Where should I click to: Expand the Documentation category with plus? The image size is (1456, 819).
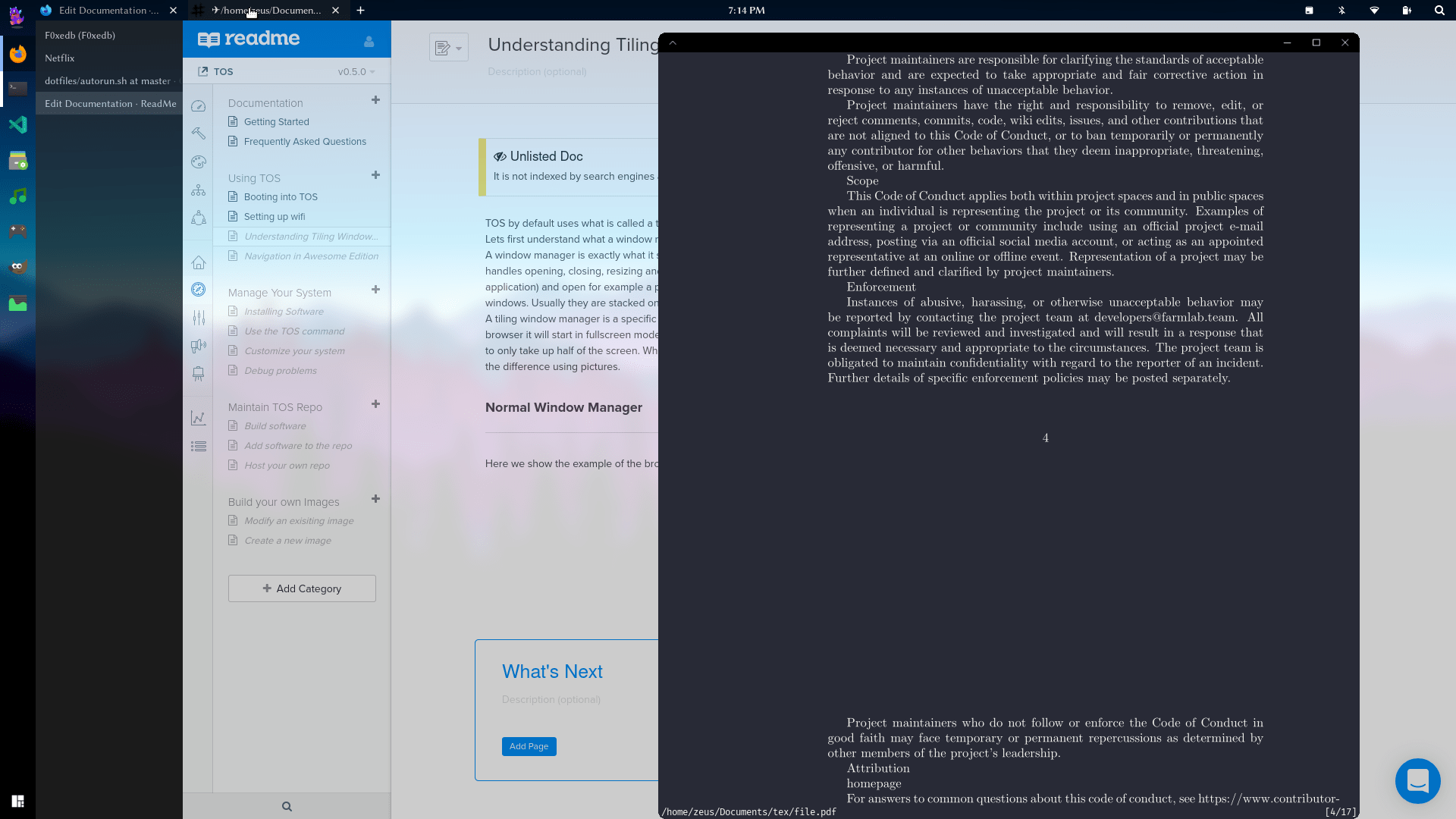click(x=375, y=99)
